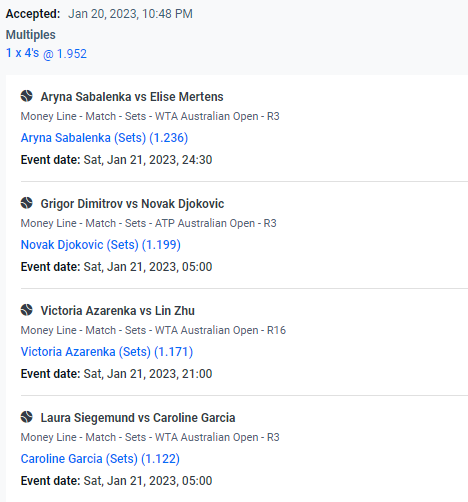Click the ATP Australian Open - R3 market description
This screenshot has width=468, height=502.
pyautogui.click(x=149, y=223)
